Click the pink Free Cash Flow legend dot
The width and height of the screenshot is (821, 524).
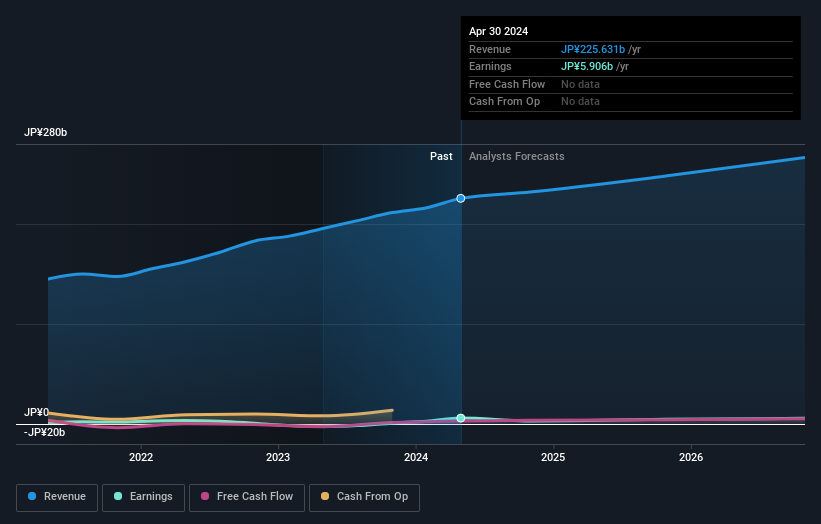(205, 496)
